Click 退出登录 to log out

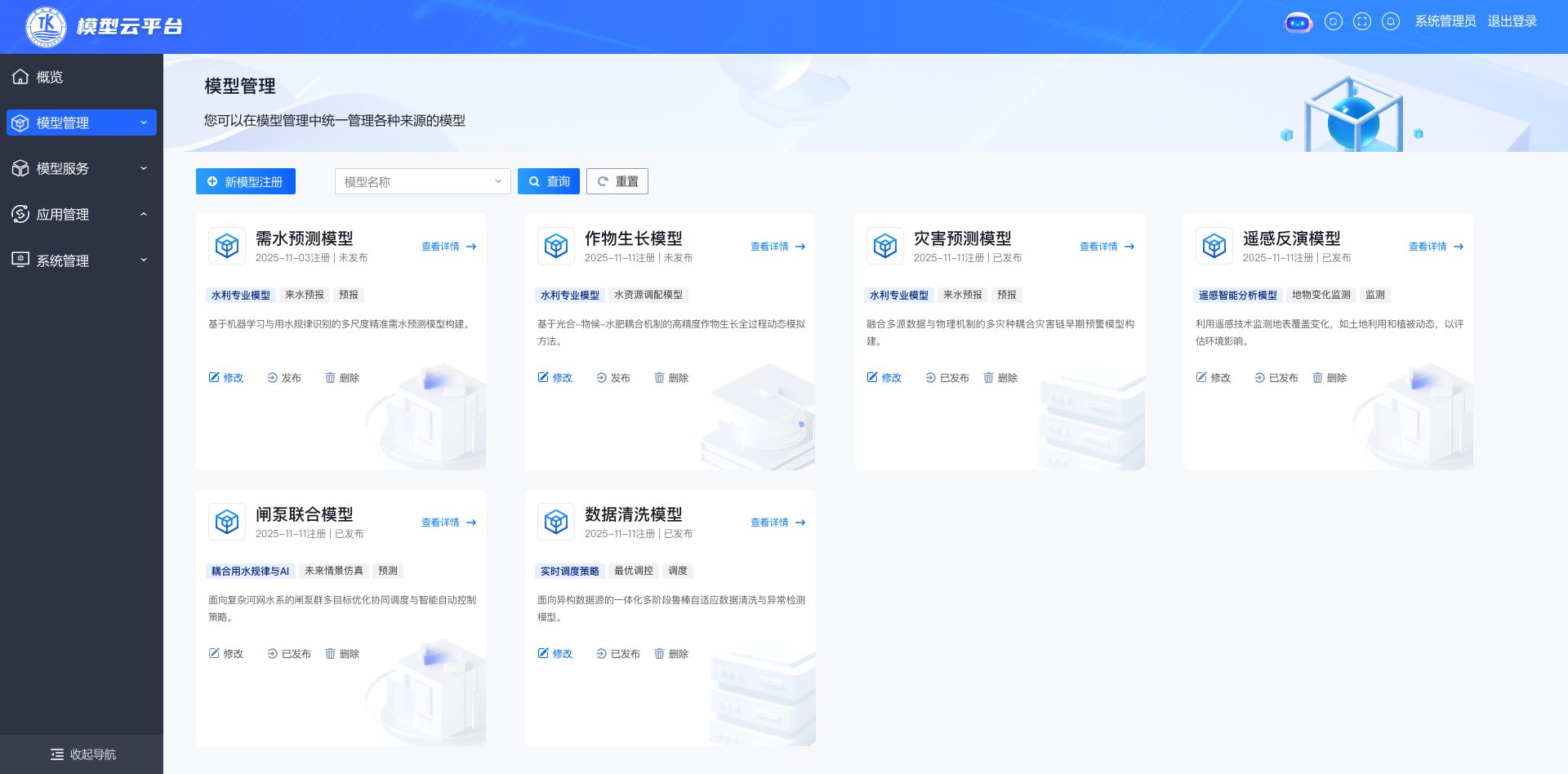tap(1512, 21)
